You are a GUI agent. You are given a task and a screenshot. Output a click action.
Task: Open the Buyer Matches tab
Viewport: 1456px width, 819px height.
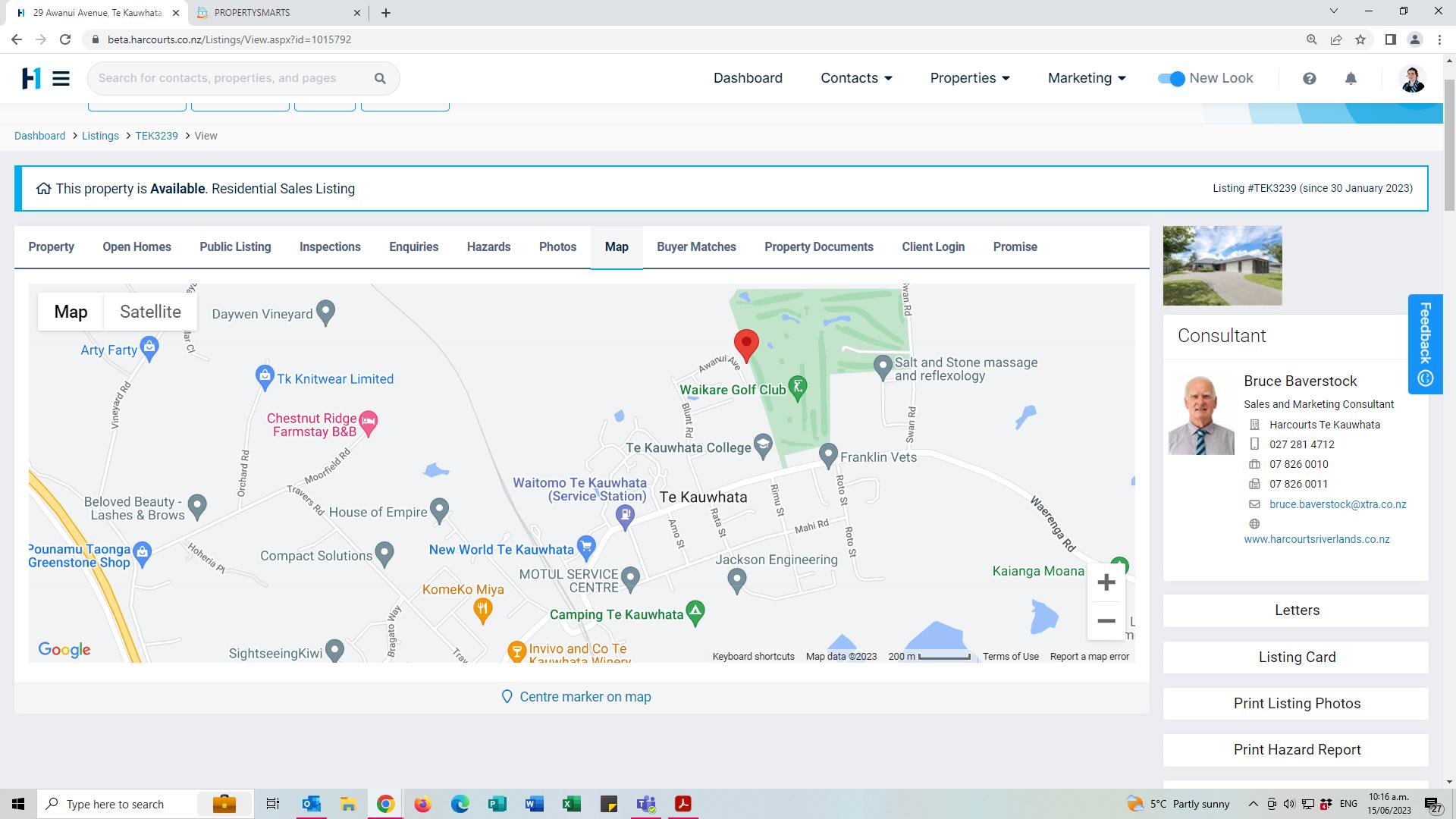point(696,247)
